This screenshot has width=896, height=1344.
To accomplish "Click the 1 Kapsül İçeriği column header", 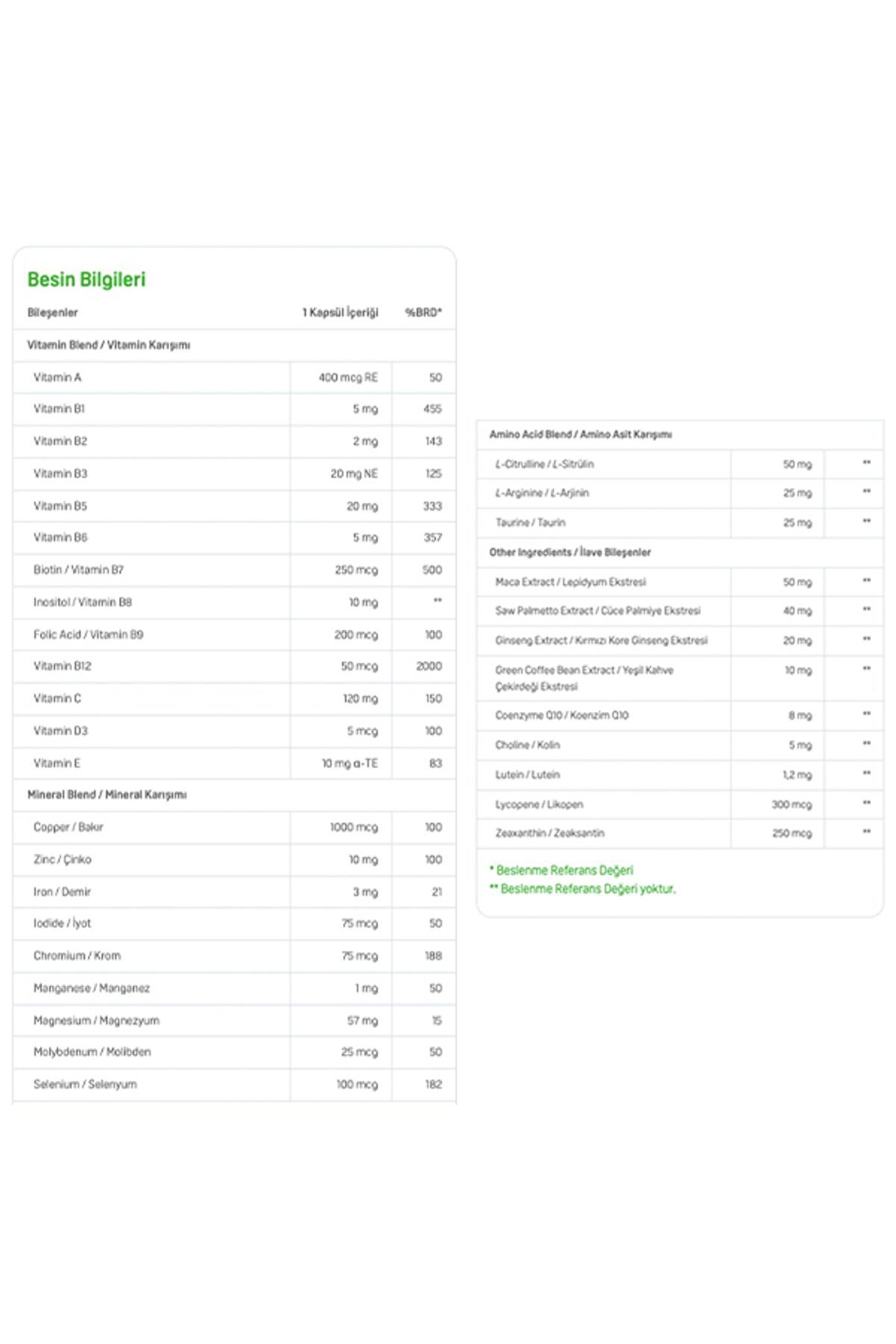I will coord(340,312).
